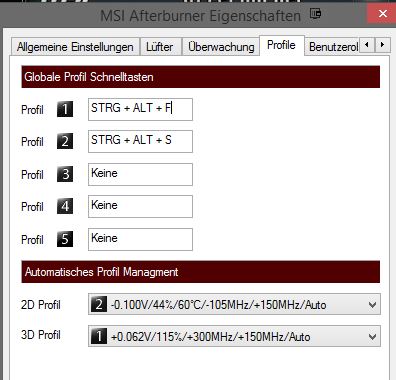This screenshot has width=396, height=380.
Task: Click the Globale Profil Schnelltasten header
Action: pos(201,77)
